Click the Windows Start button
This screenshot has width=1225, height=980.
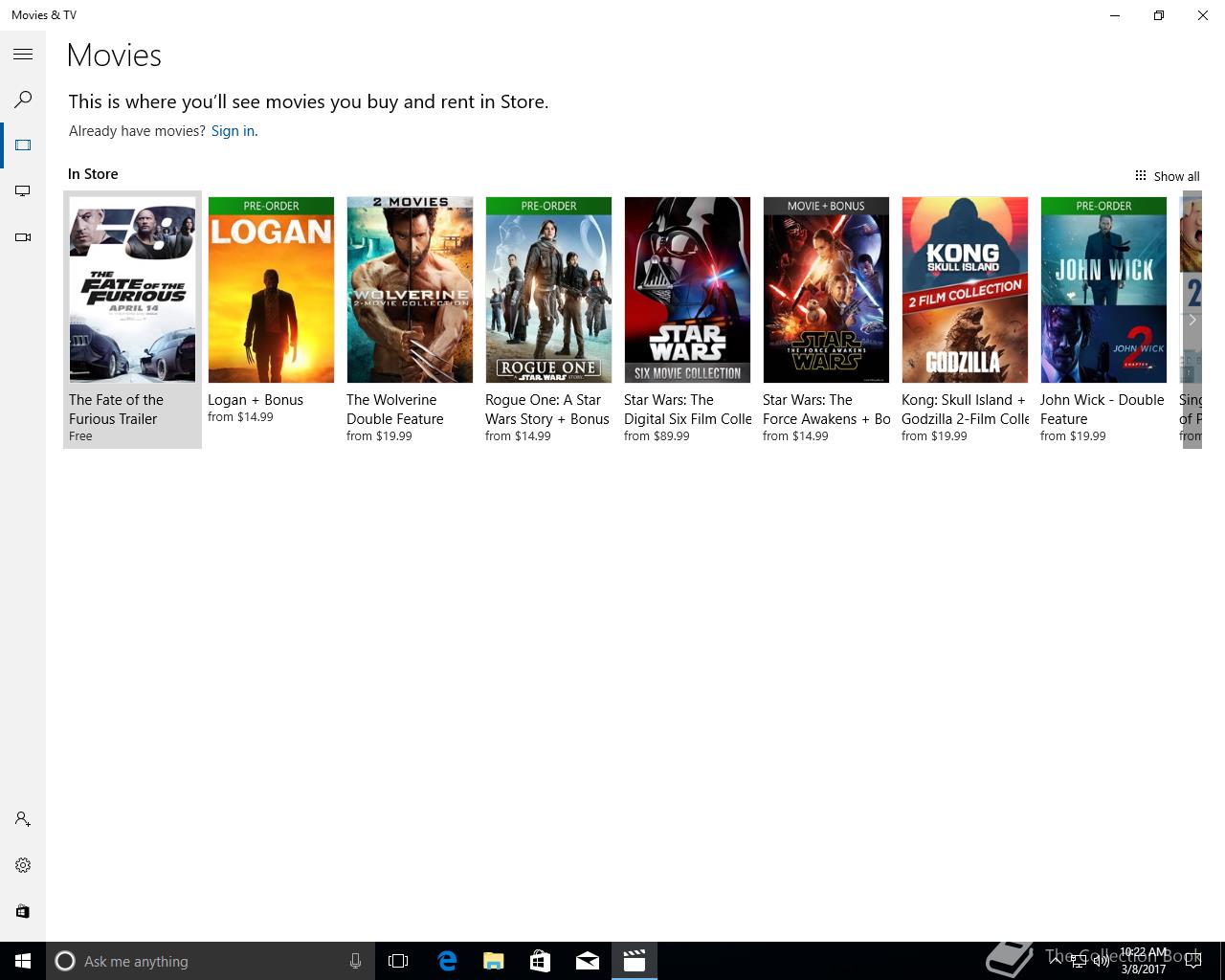click(23, 961)
